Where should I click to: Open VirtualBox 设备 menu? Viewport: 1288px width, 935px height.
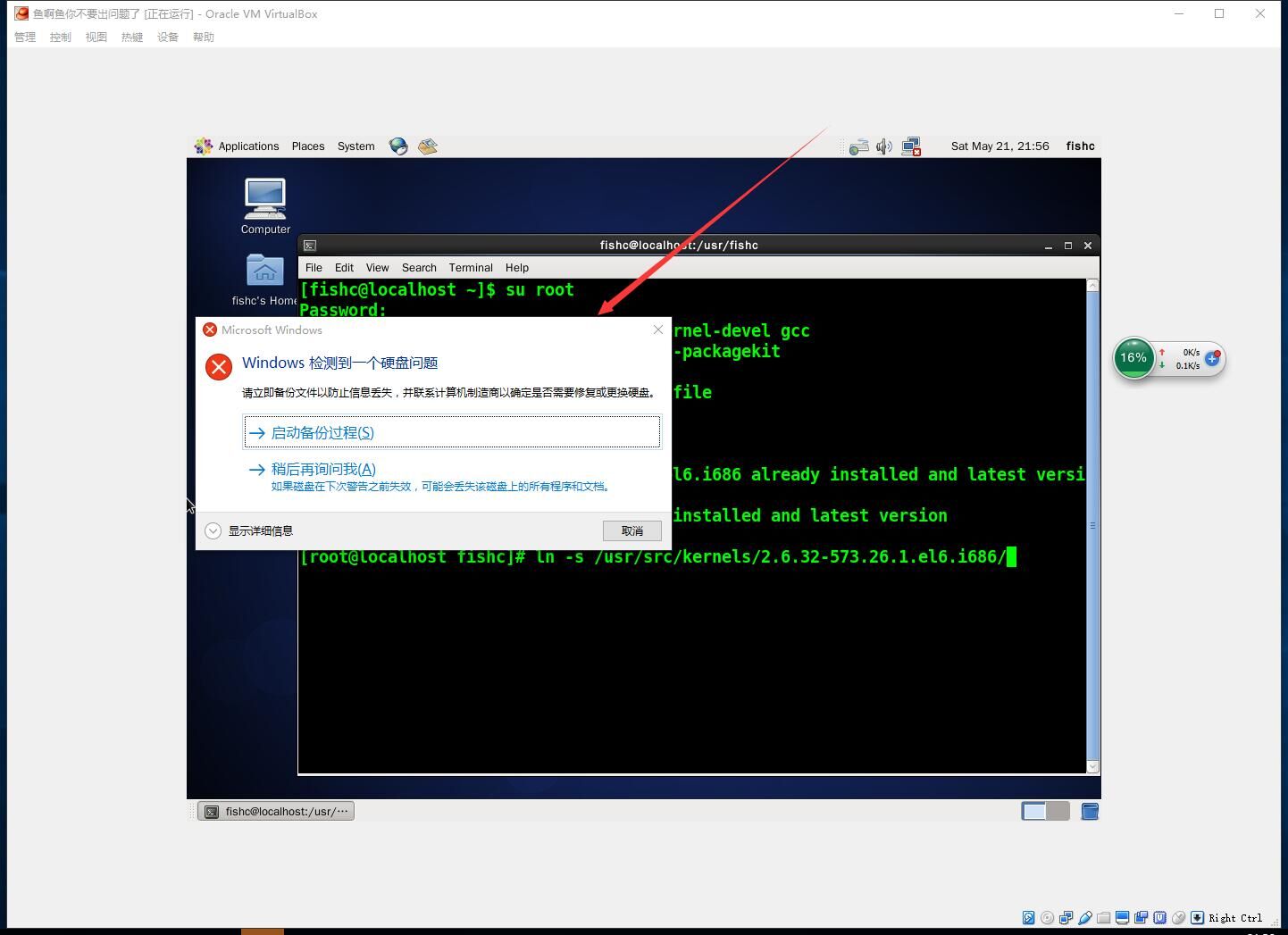[168, 37]
